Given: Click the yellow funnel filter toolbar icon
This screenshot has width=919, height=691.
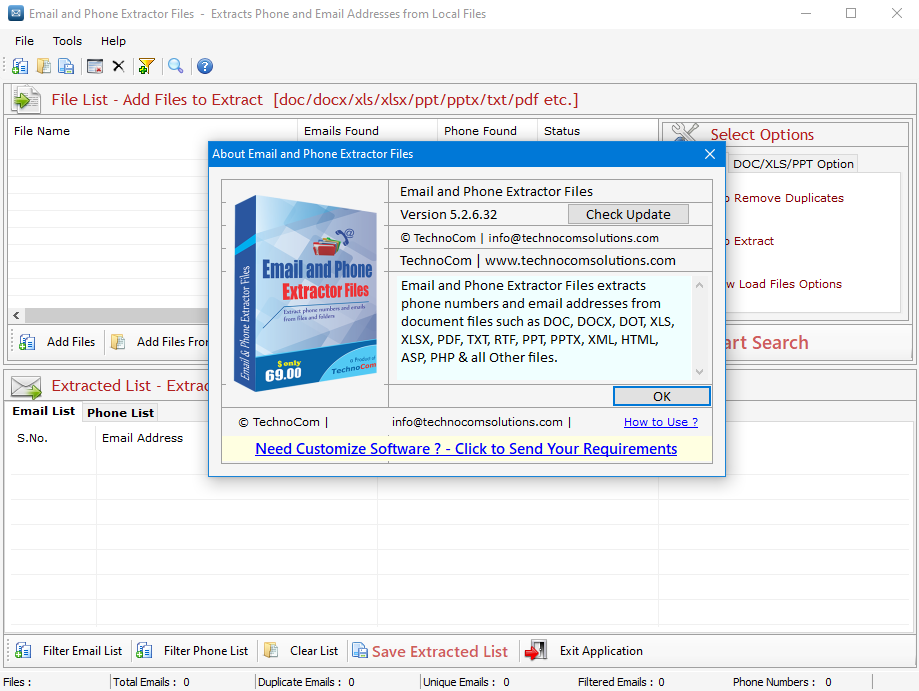Looking at the screenshot, I should coord(147,66).
